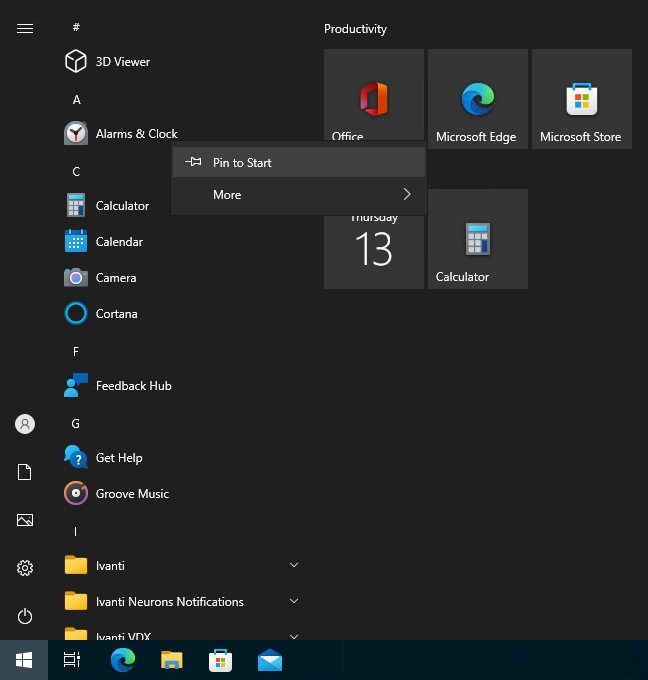The width and height of the screenshot is (648, 680).
Task: Click the F letter header
Action: [x=76, y=352]
